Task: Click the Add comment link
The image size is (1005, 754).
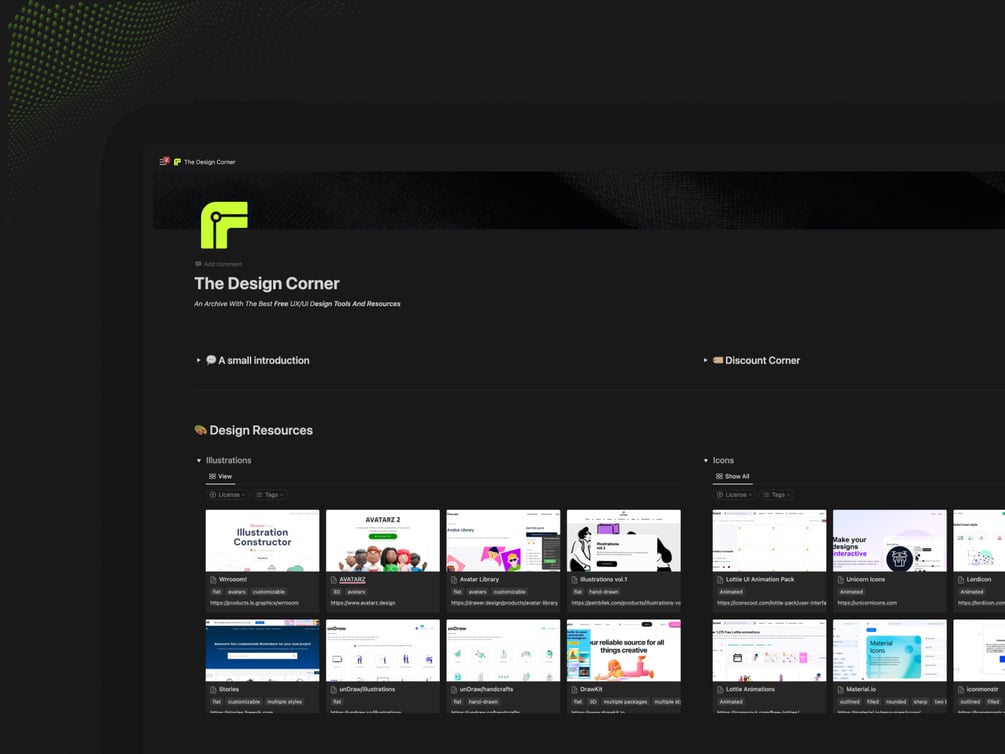Action: click(x=219, y=264)
